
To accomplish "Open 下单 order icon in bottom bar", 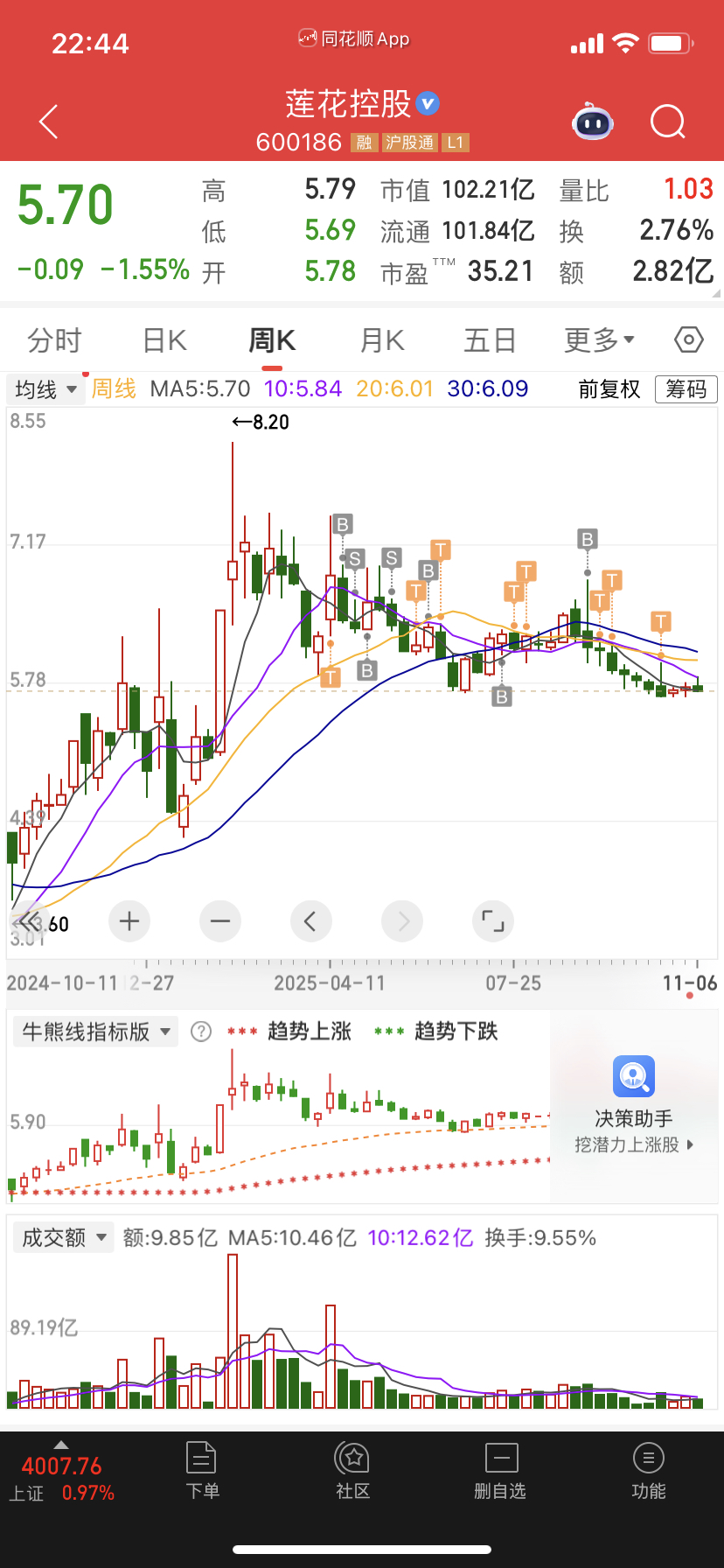I will (201, 1459).
